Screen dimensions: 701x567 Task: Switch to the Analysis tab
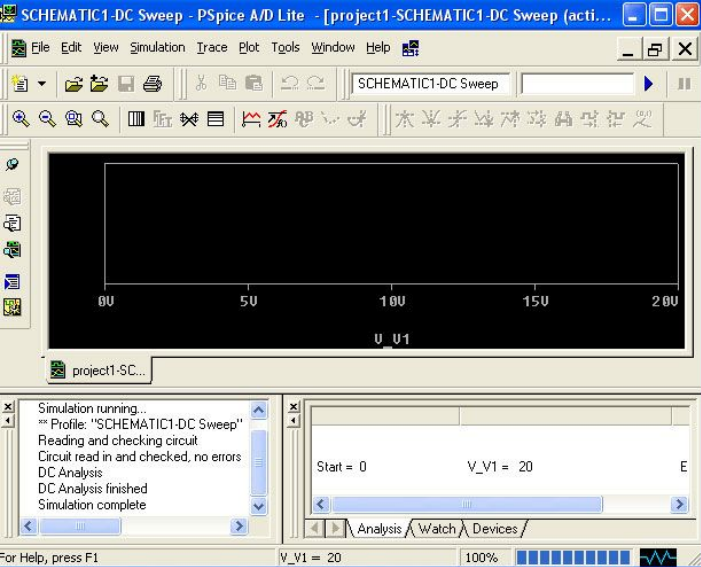click(x=379, y=529)
